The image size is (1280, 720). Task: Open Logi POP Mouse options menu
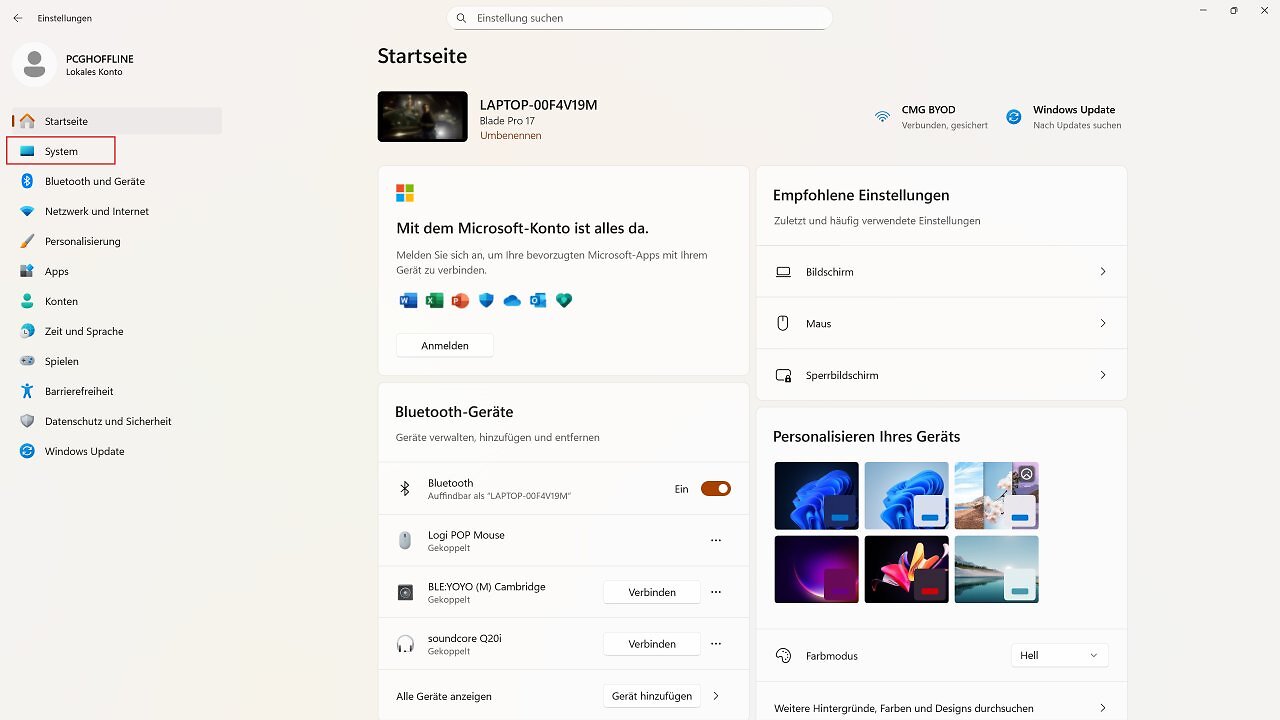(716, 540)
